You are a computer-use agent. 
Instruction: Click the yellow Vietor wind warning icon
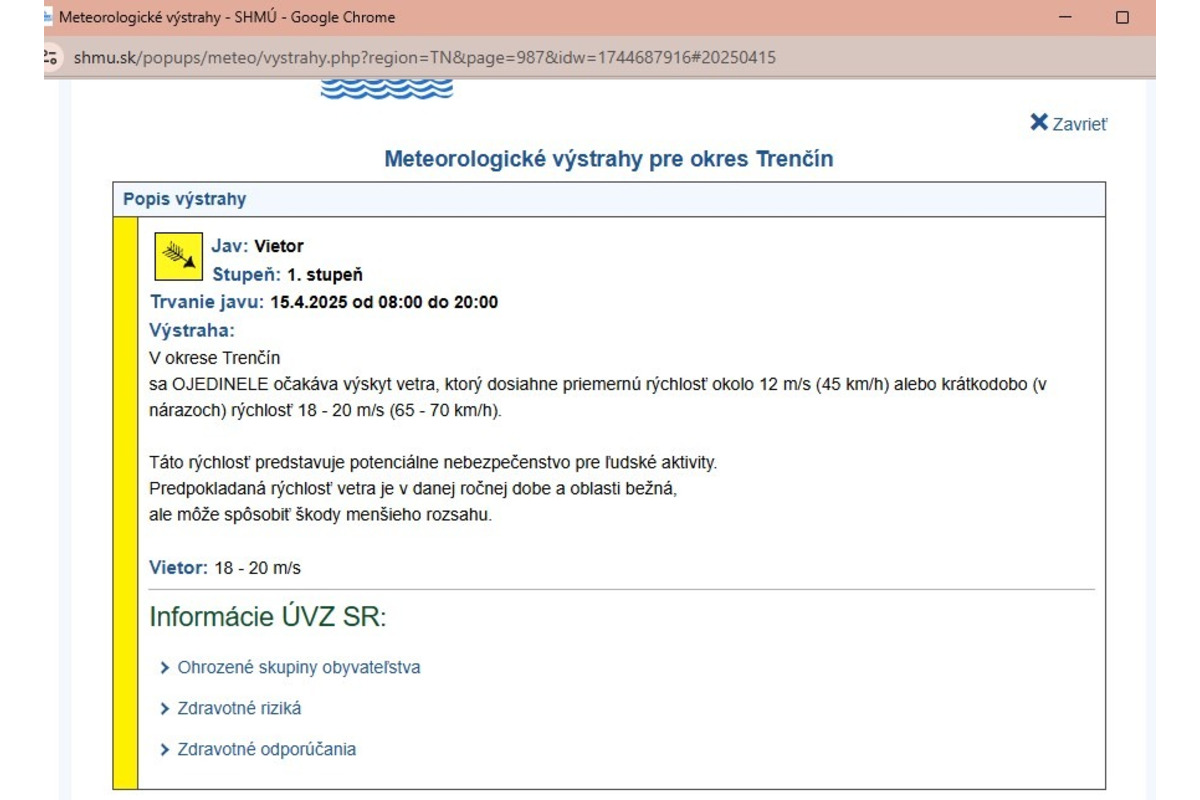pyautogui.click(x=179, y=256)
